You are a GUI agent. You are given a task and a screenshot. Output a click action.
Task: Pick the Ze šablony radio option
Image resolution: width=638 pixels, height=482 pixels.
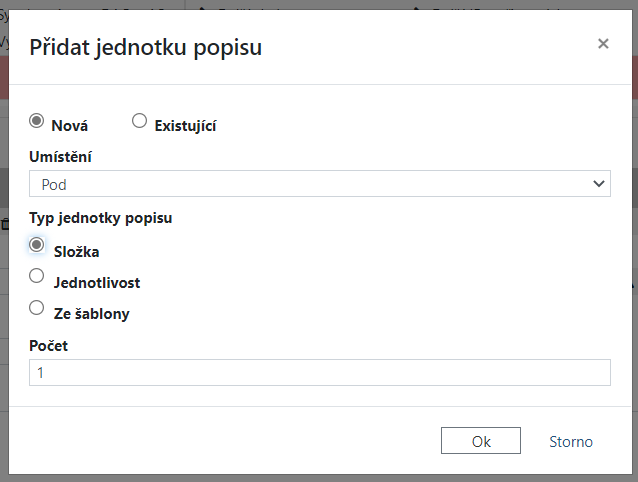click(x=37, y=307)
